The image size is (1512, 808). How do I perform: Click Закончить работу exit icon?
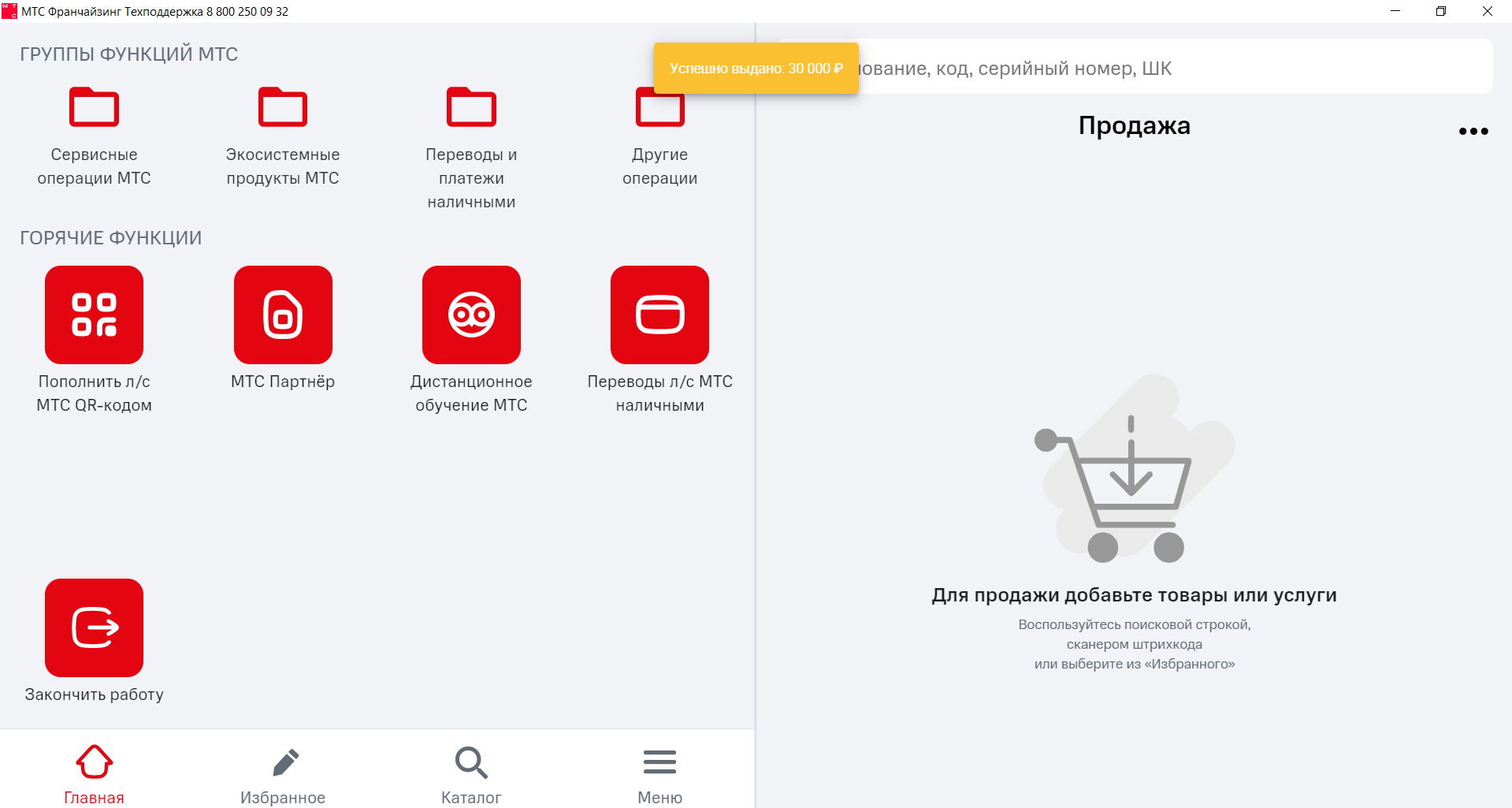94,627
